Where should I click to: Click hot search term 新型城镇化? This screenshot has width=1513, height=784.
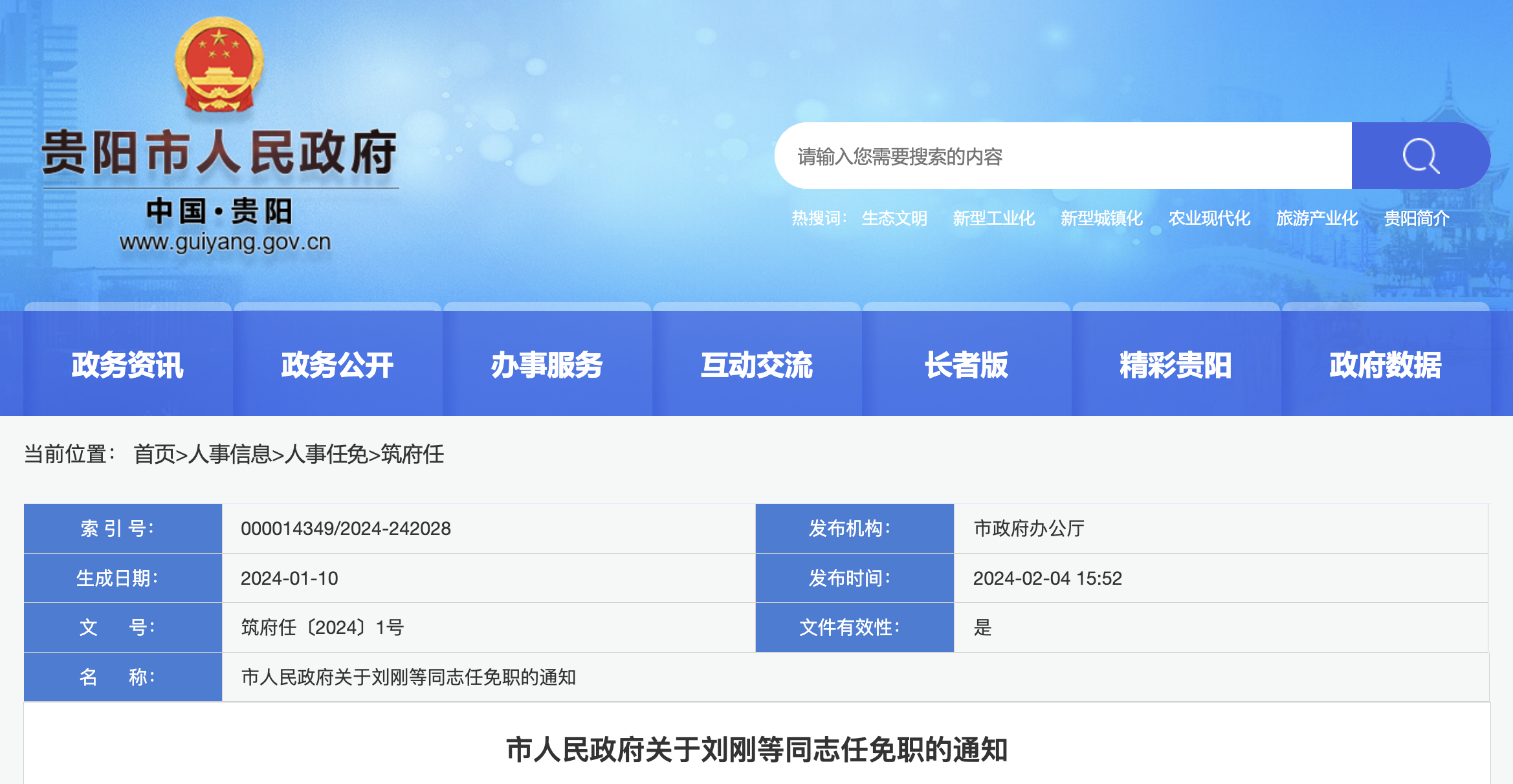pyautogui.click(x=1101, y=219)
